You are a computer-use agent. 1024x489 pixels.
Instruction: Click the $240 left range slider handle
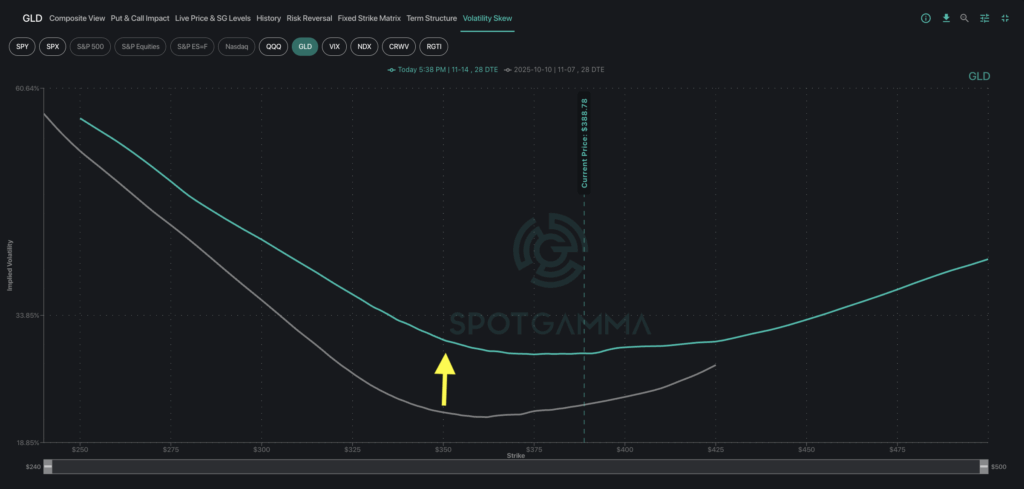47,467
